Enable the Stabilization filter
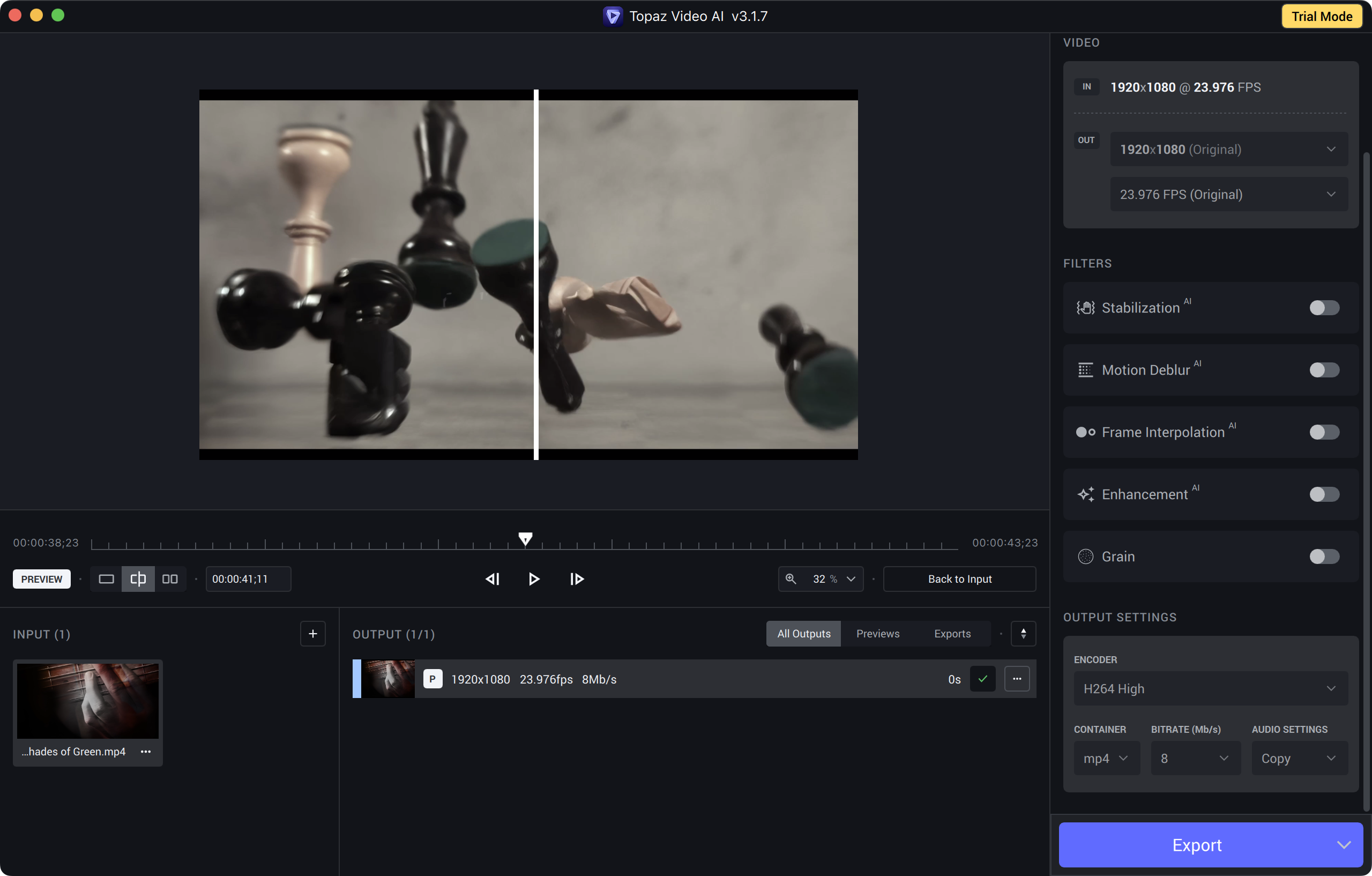 [1324, 308]
